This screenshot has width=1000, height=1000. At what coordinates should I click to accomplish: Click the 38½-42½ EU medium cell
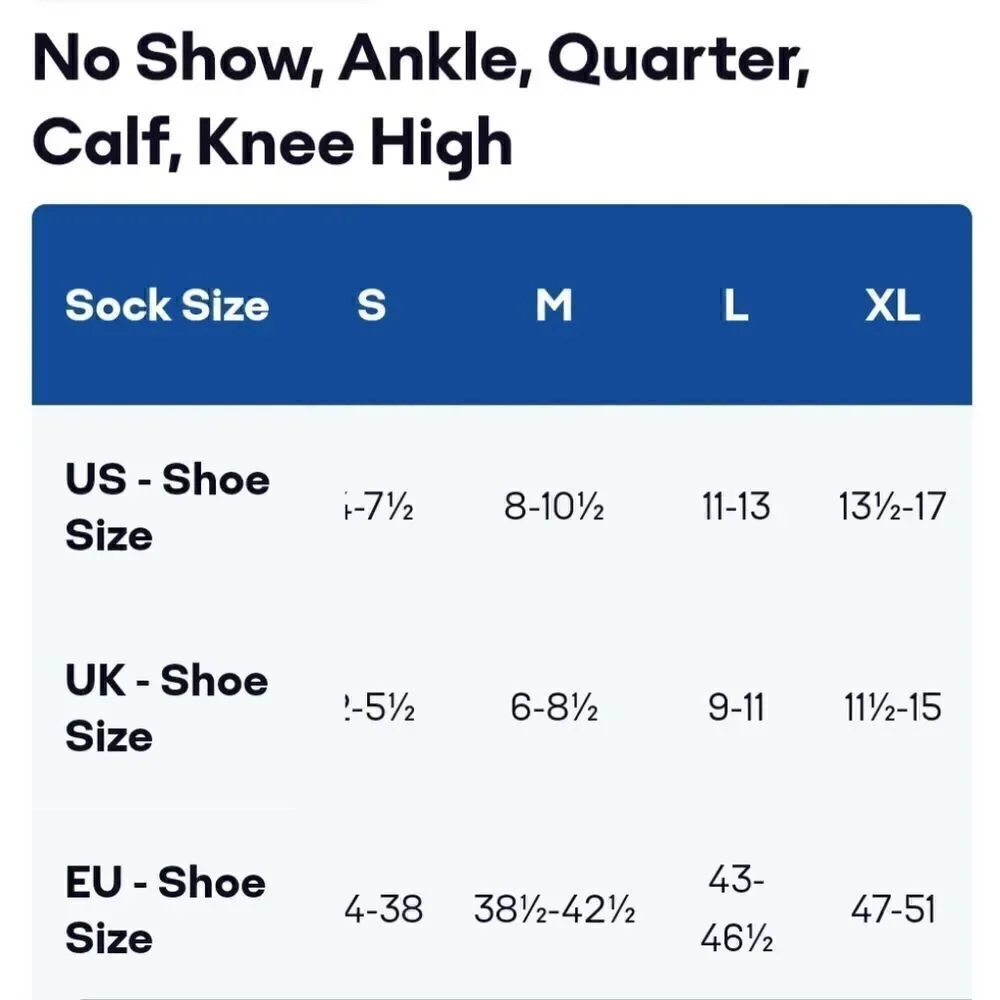tap(554, 909)
